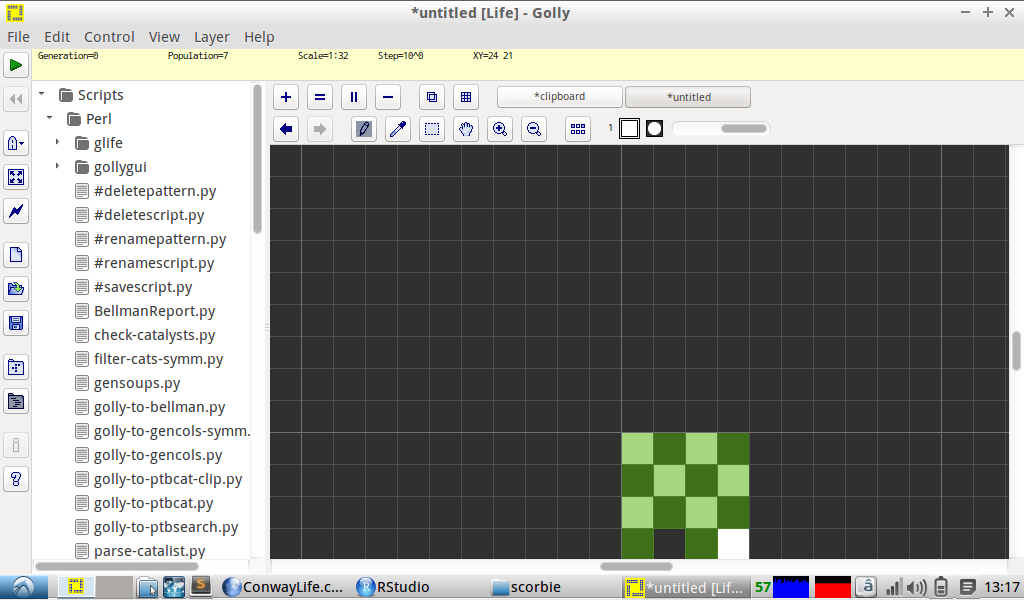Screen dimensions: 1024x600
Task: Create a new pattern
Action: point(16,255)
